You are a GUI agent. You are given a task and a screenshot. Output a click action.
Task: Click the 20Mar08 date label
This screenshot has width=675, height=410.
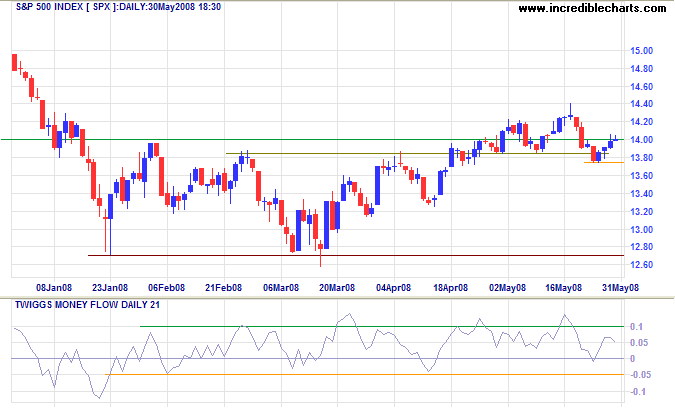[337, 288]
